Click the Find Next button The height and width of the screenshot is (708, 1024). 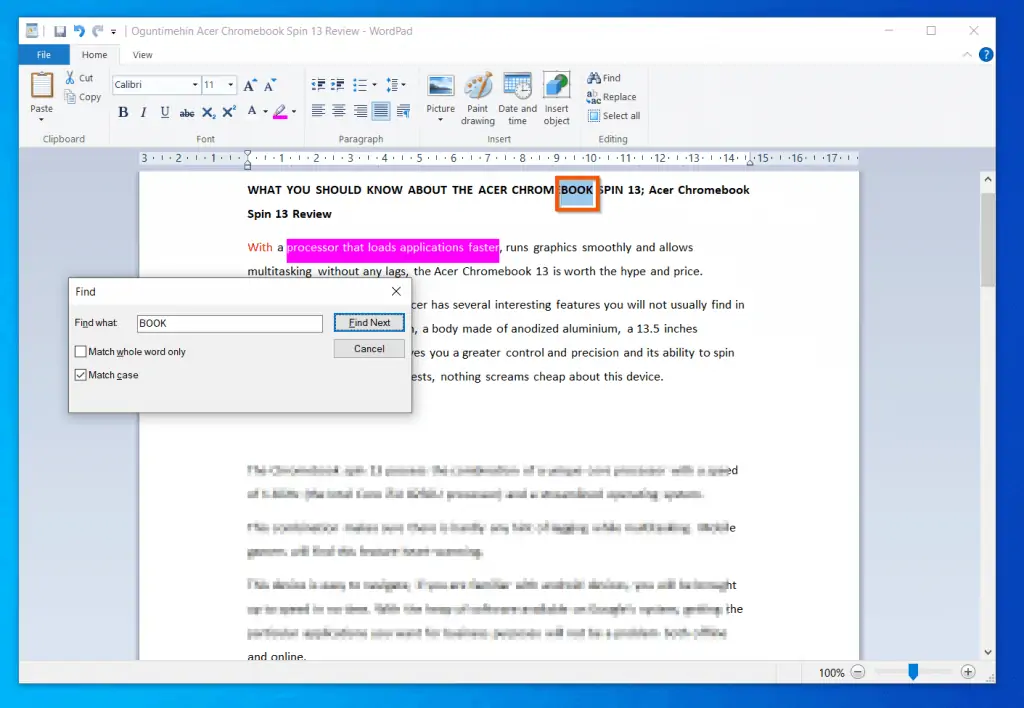coord(369,323)
